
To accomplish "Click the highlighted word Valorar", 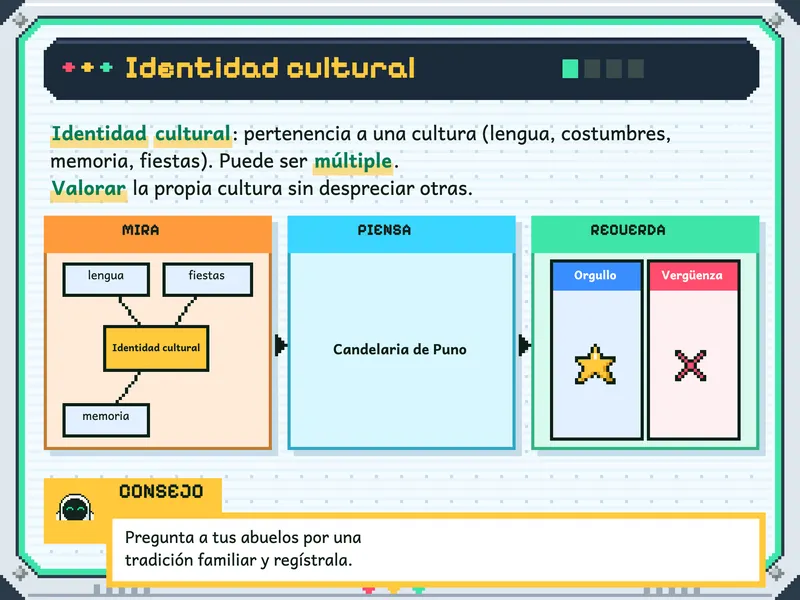I will pyautogui.click(x=88, y=189).
